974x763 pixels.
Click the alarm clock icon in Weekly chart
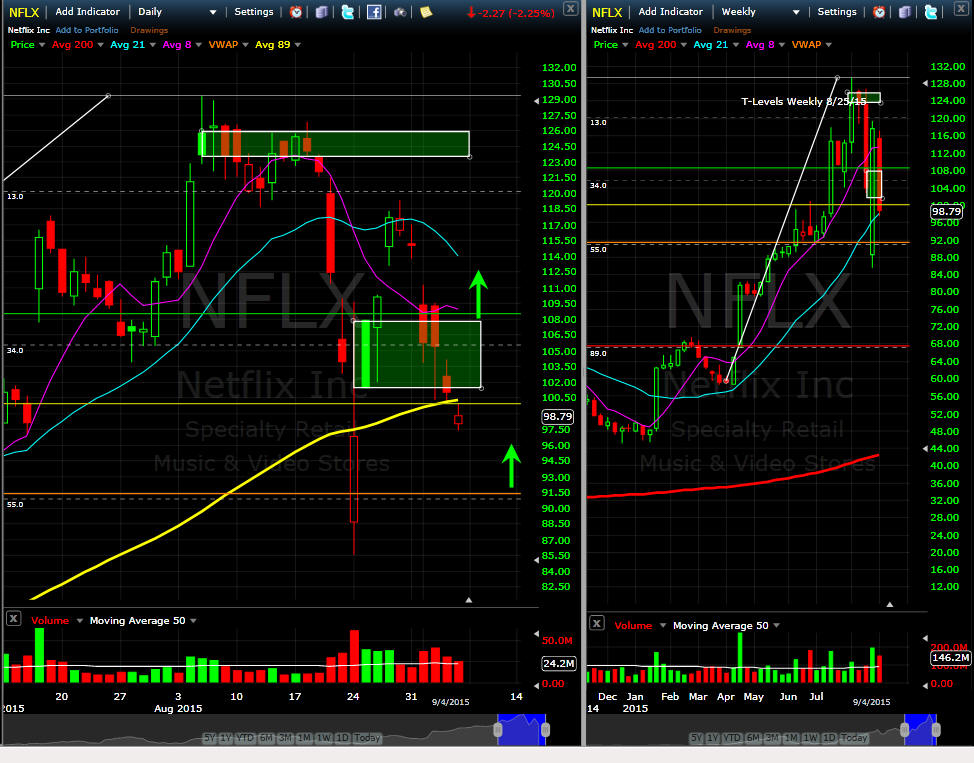(x=879, y=12)
